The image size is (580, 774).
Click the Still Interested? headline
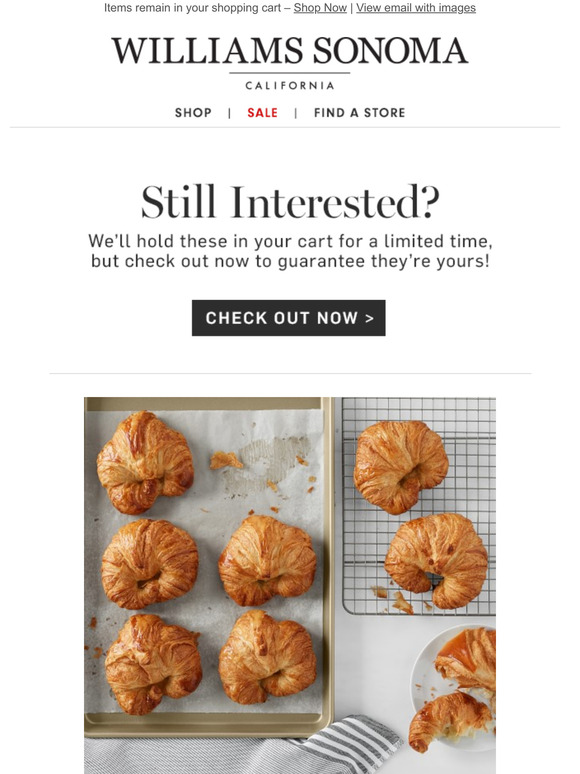click(x=290, y=202)
